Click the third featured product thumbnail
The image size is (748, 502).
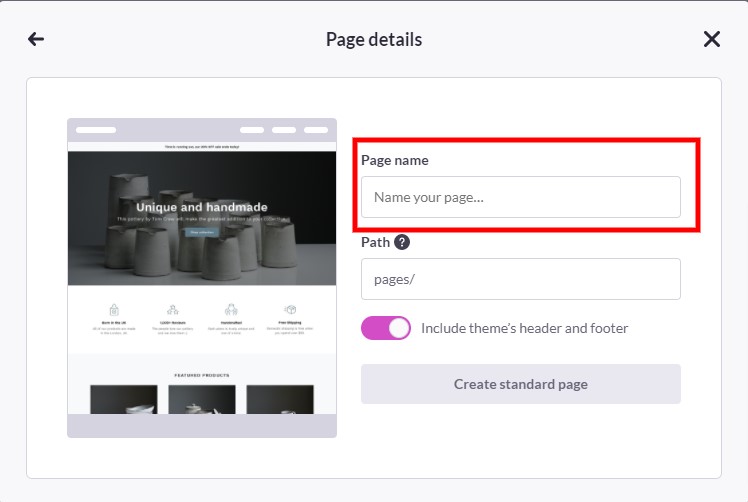(x=279, y=399)
